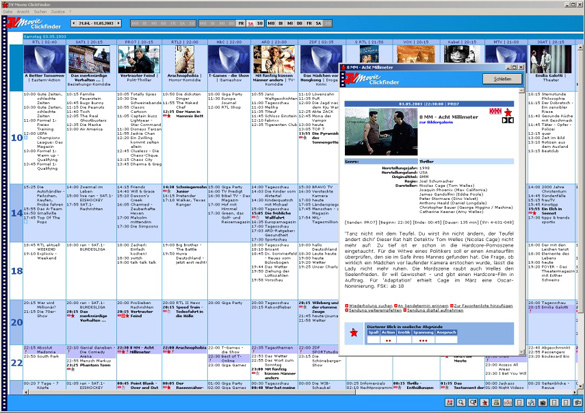Screen dimensions: 585x413
Task: Open the Suchen menu
Action: click(40, 12)
